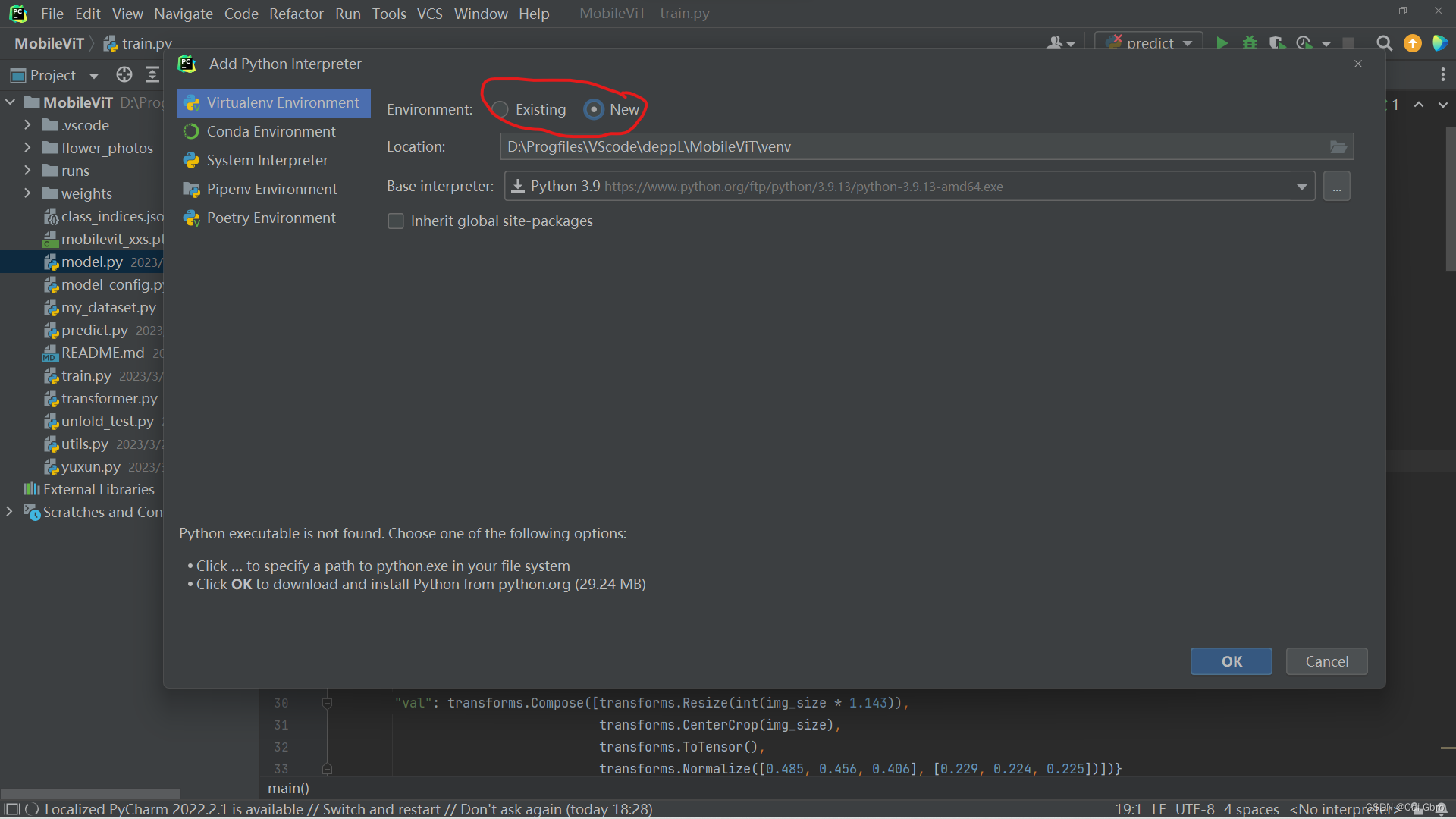
Task: Go to next highlighted error arrow
Action: [x=1443, y=105]
